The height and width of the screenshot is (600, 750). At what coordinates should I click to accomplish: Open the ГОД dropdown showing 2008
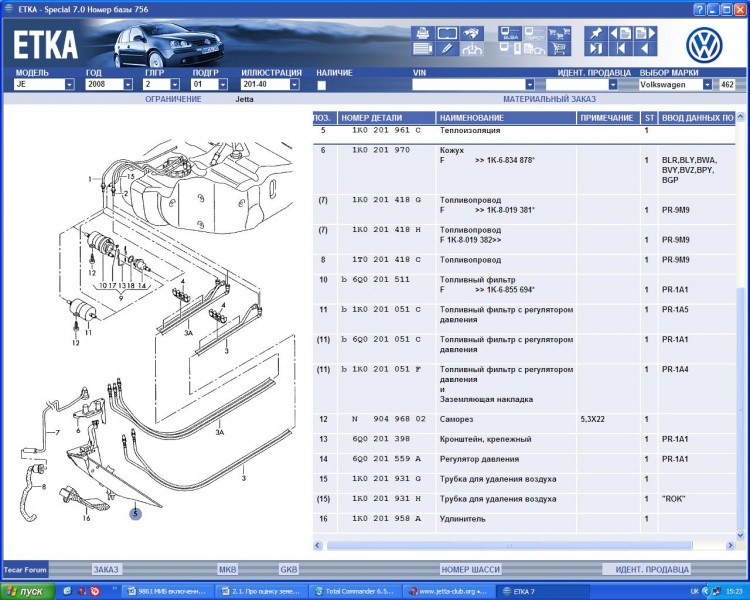coord(128,85)
